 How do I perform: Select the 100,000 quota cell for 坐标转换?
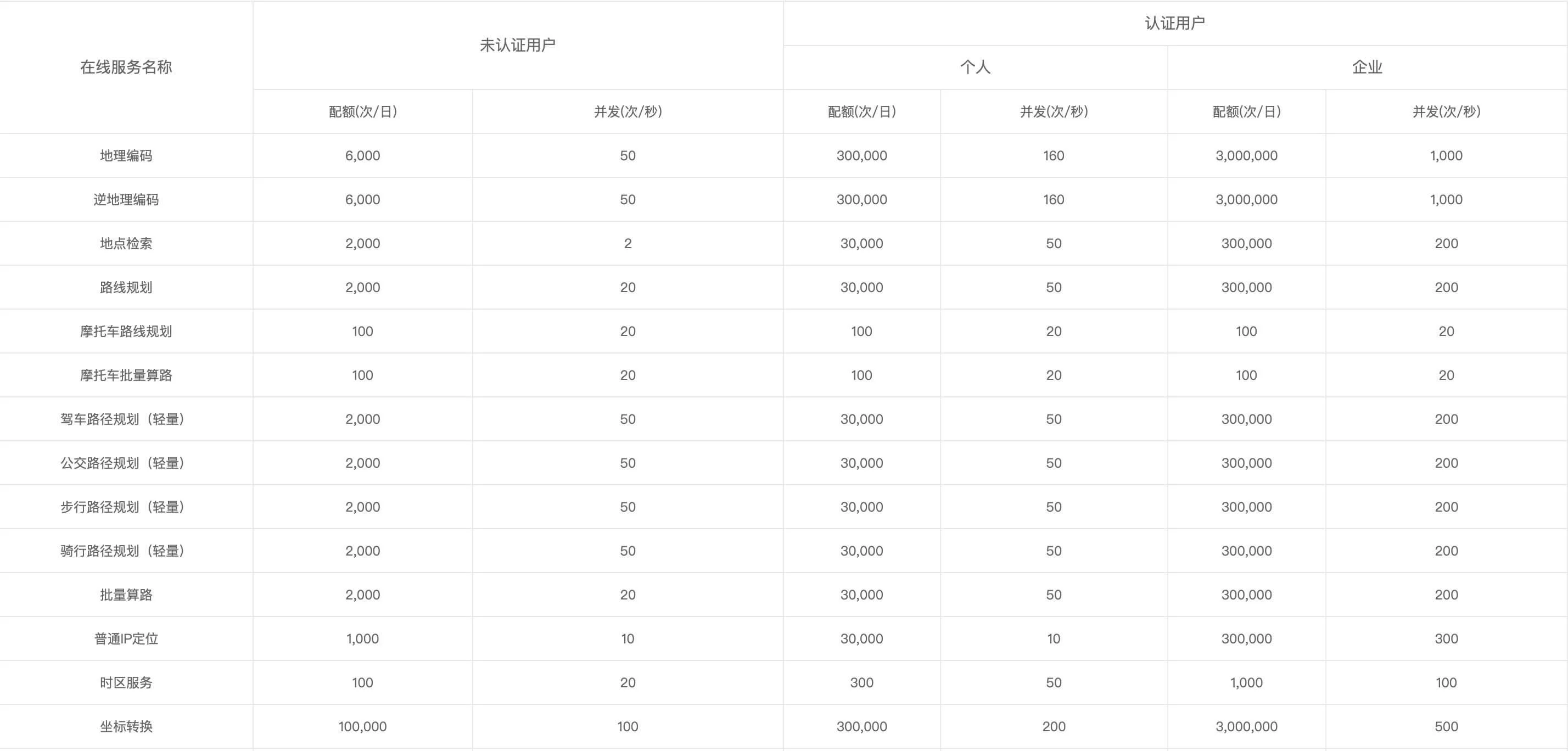coord(362,726)
